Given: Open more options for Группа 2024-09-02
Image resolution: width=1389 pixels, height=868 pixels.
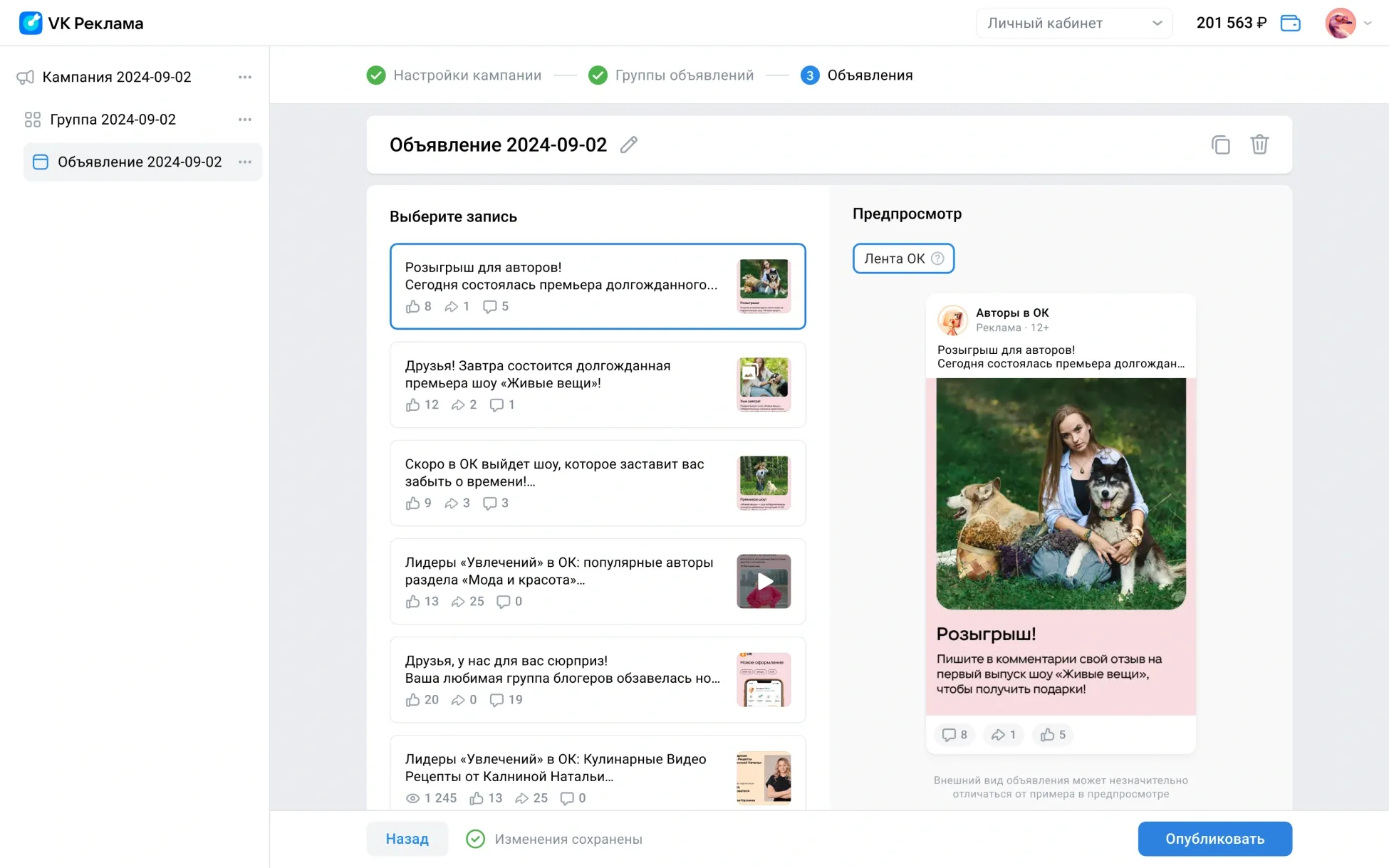Looking at the screenshot, I should click(245, 120).
